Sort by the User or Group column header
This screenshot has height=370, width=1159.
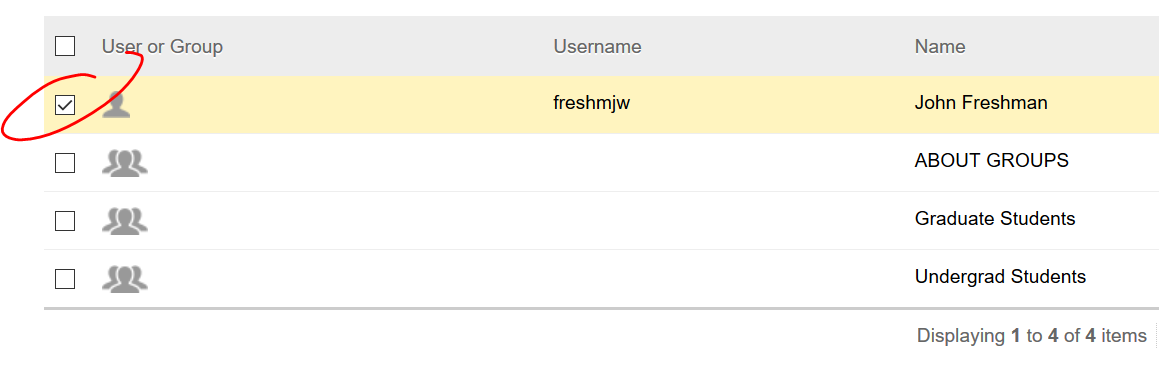point(162,47)
